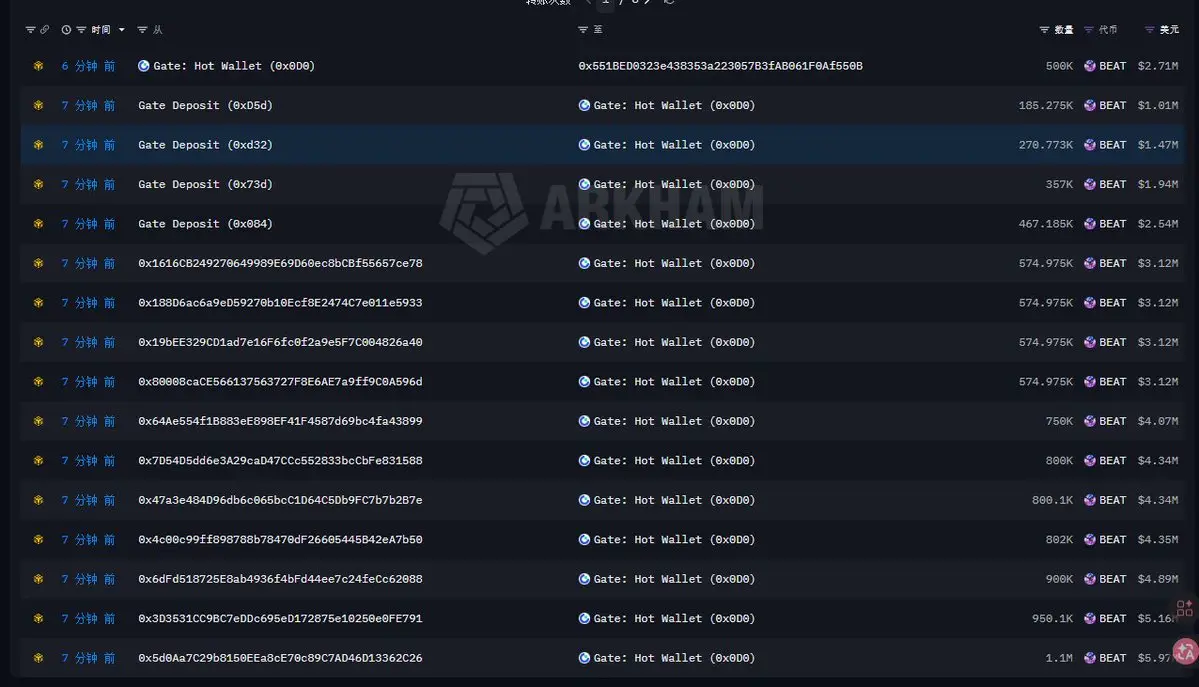Expand the 时间 sort dropdown arrow
This screenshot has width=1199, height=687.
click(122, 30)
